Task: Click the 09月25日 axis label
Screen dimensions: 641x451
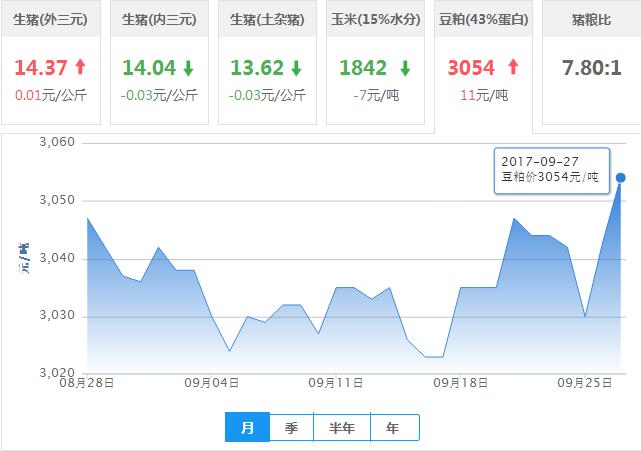Action: coord(585,383)
